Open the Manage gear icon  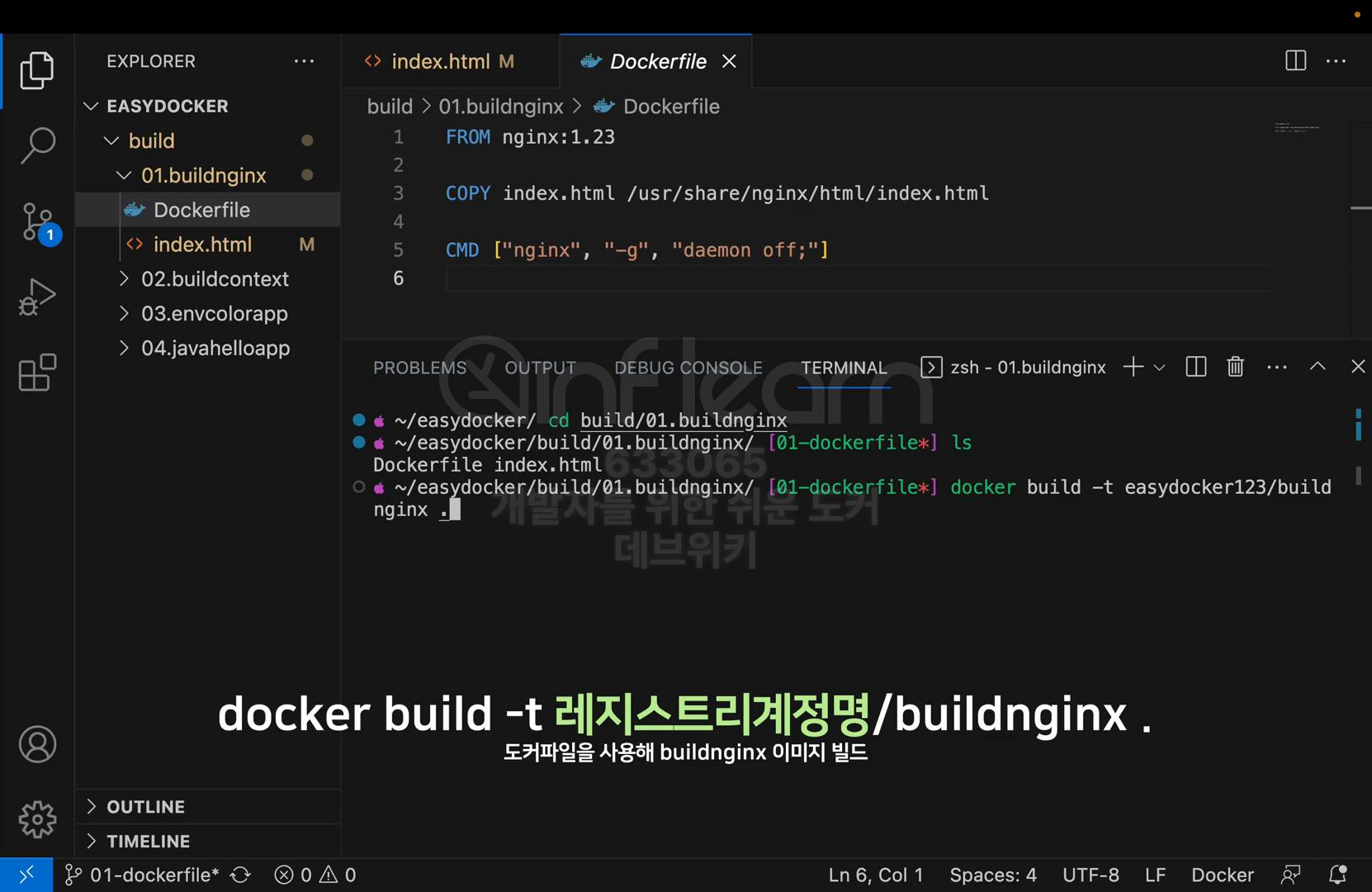37,819
